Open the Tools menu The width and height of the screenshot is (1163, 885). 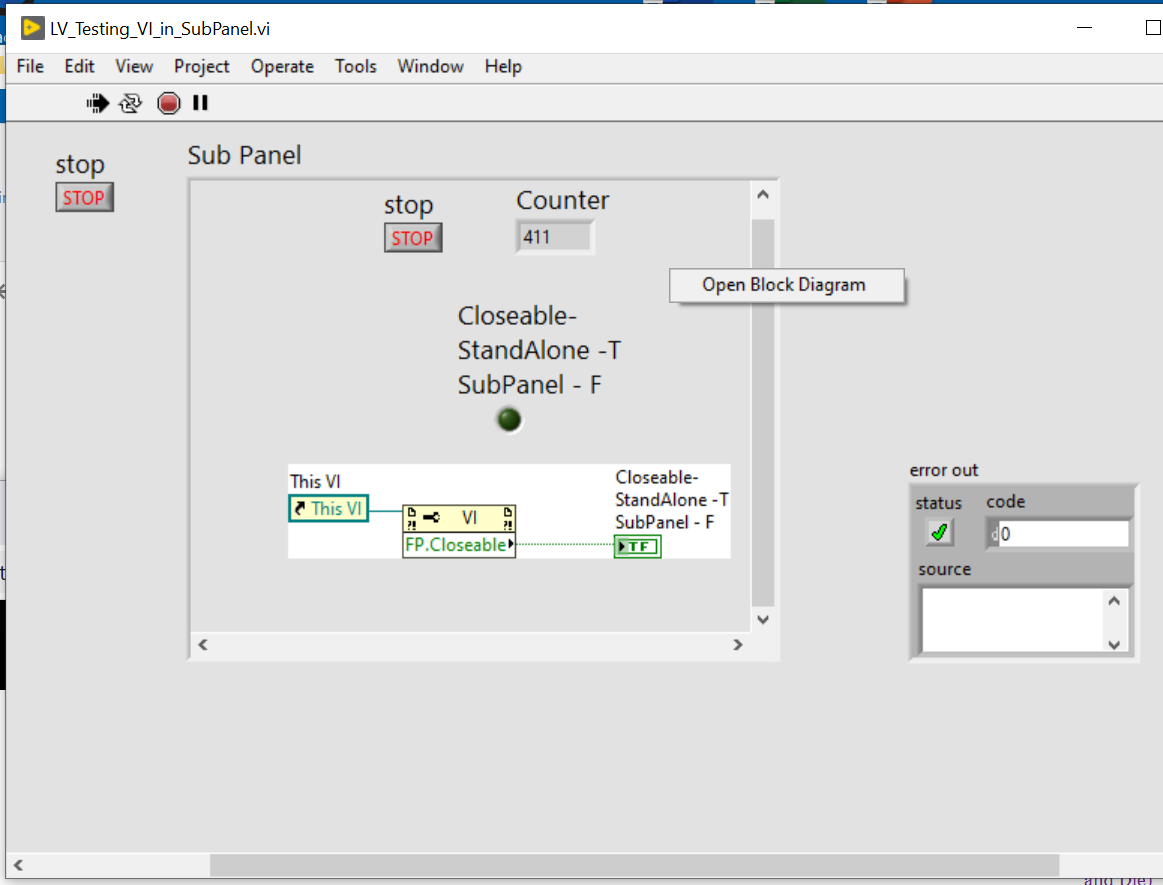click(x=355, y=66)
